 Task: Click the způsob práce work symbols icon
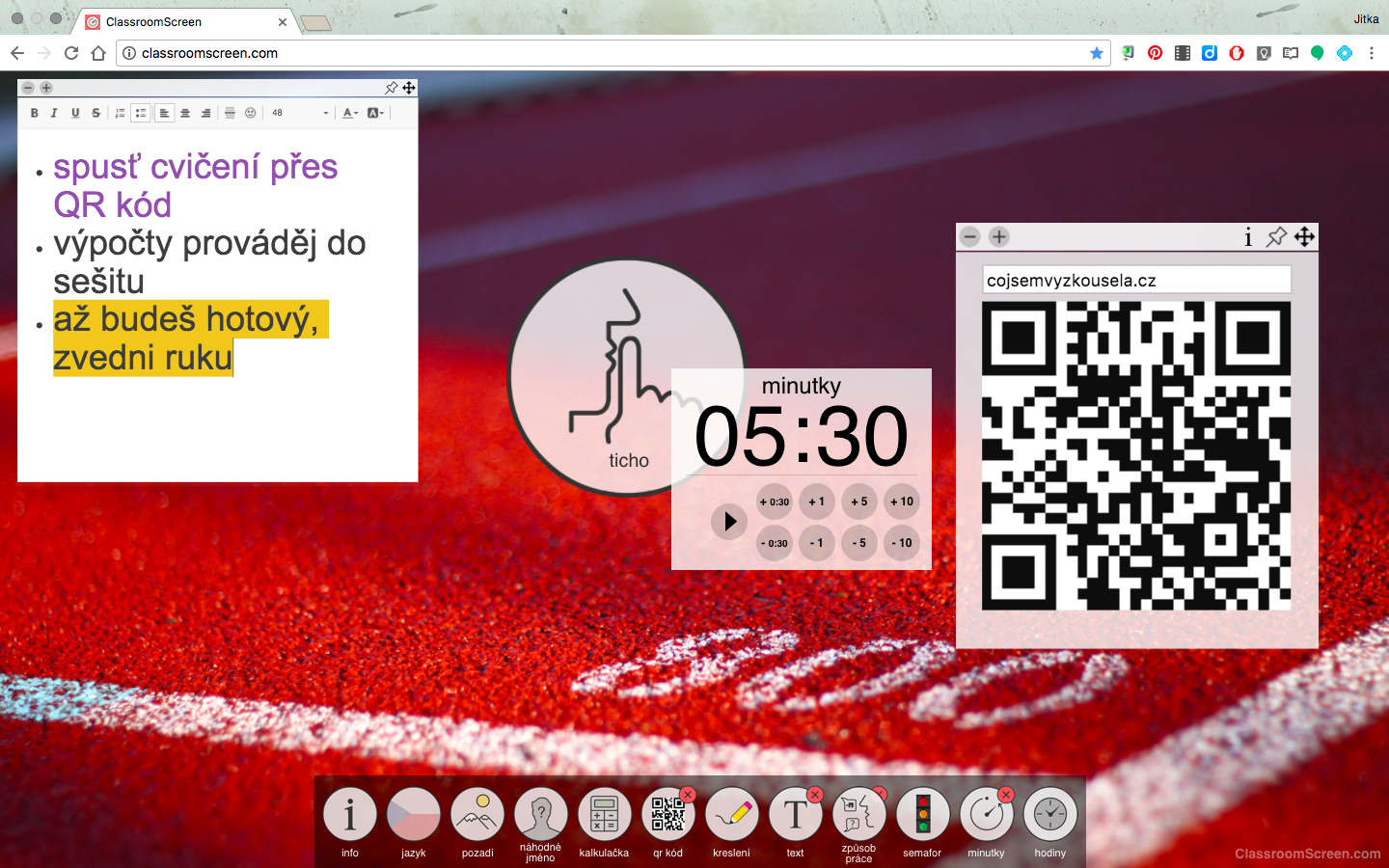pyautogui.click(x=859, y=815)
